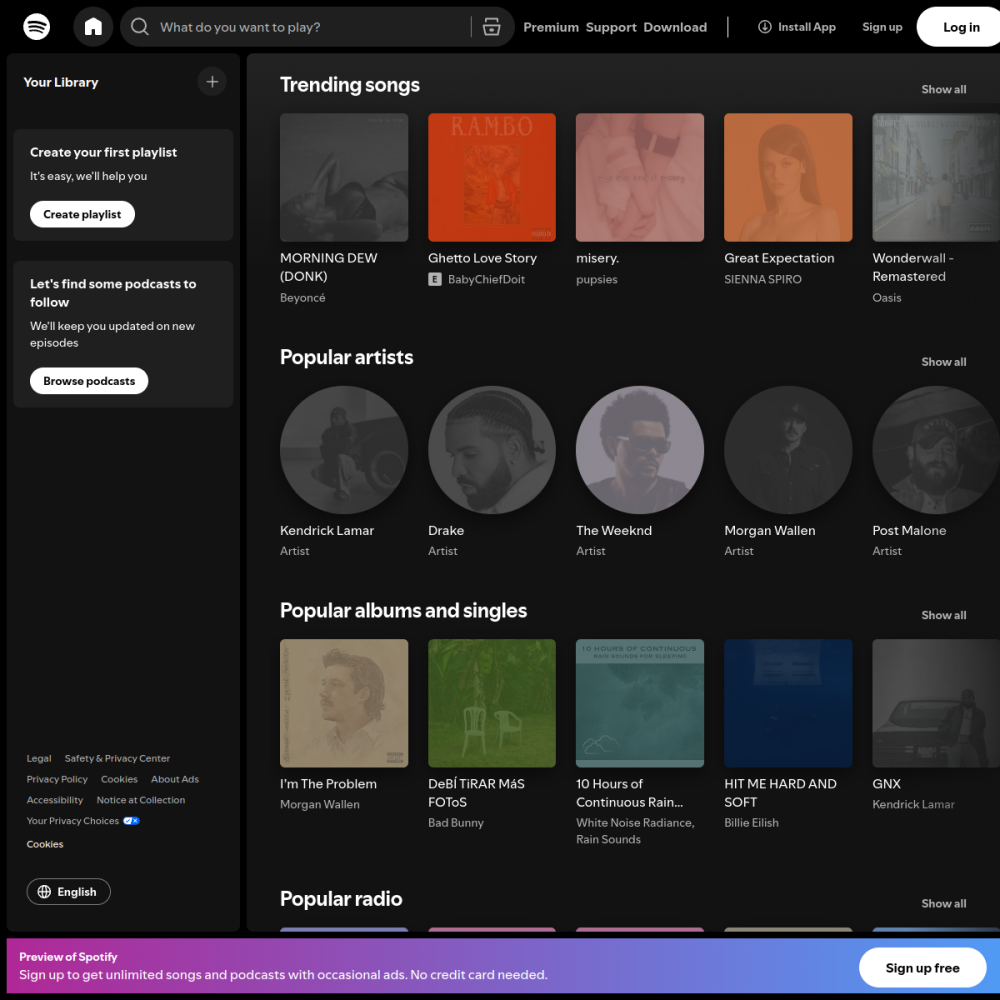The width and height of the screenshot is (1000, 1000).
Task: Click the Sign up free button
Action: coord(922,967)
